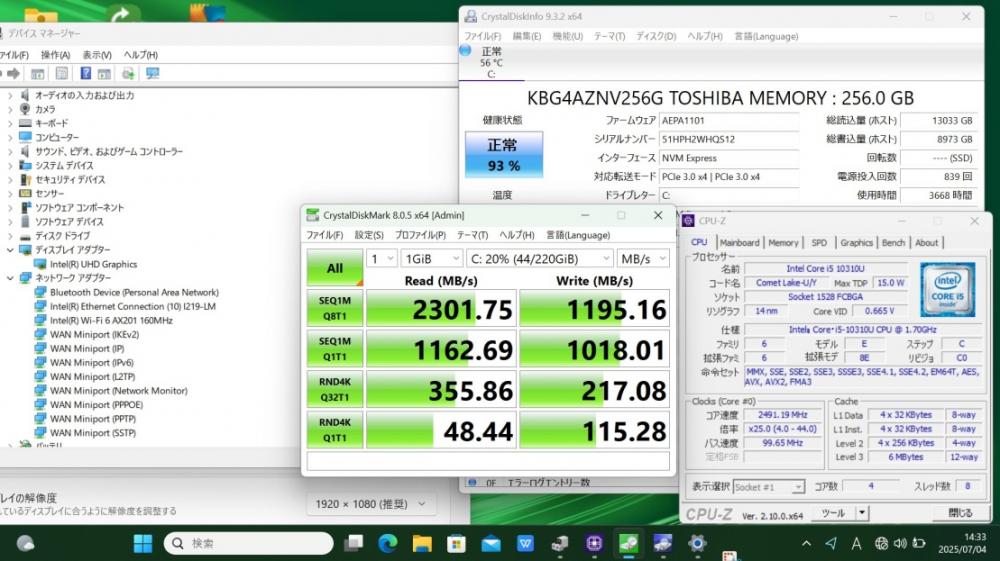Select Intel(R) Wi-Fi 6 AX201 160MHz device
1000x561 pixels.
pos(111,320)
